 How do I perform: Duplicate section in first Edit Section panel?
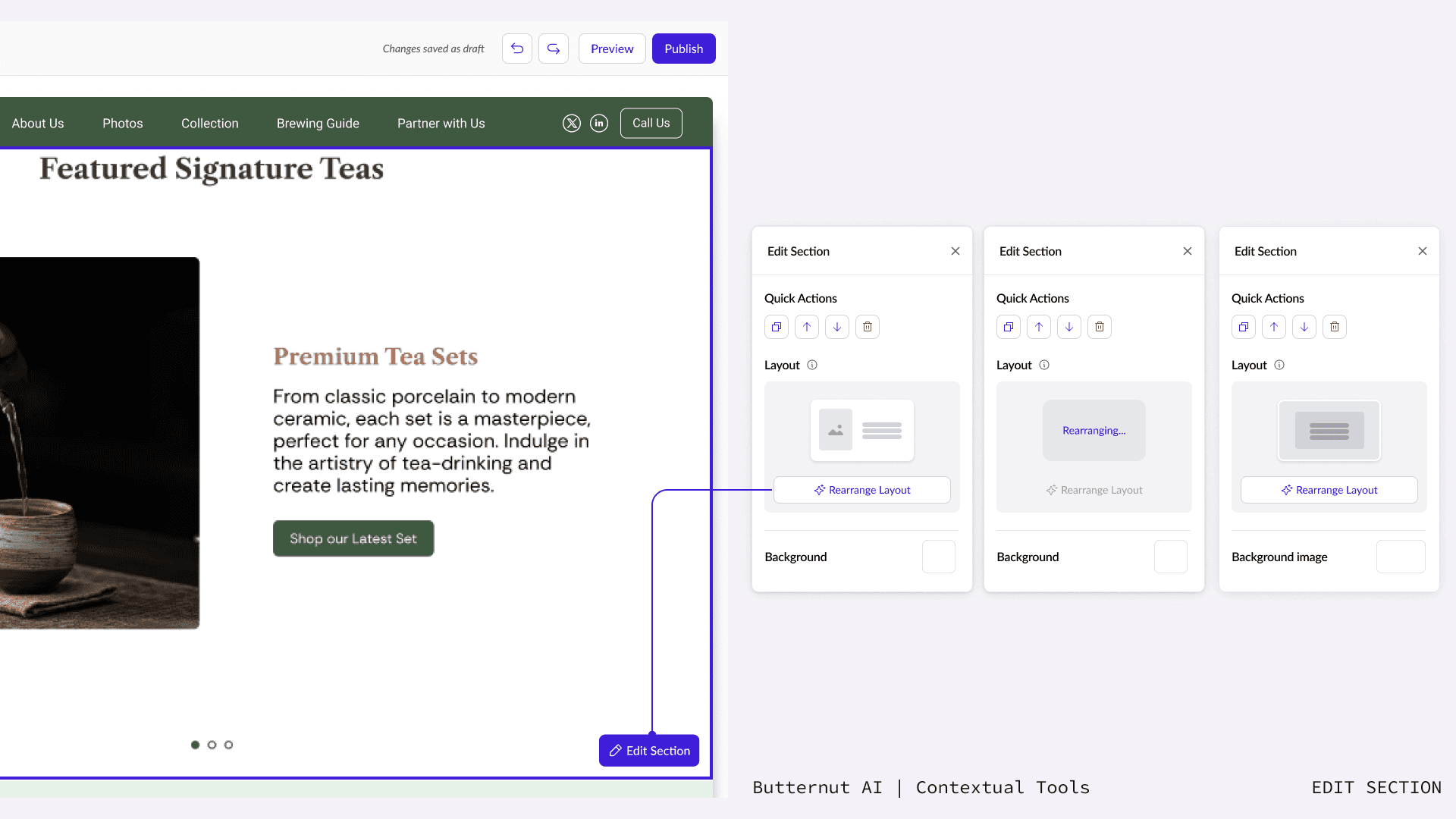click(777, 327)
